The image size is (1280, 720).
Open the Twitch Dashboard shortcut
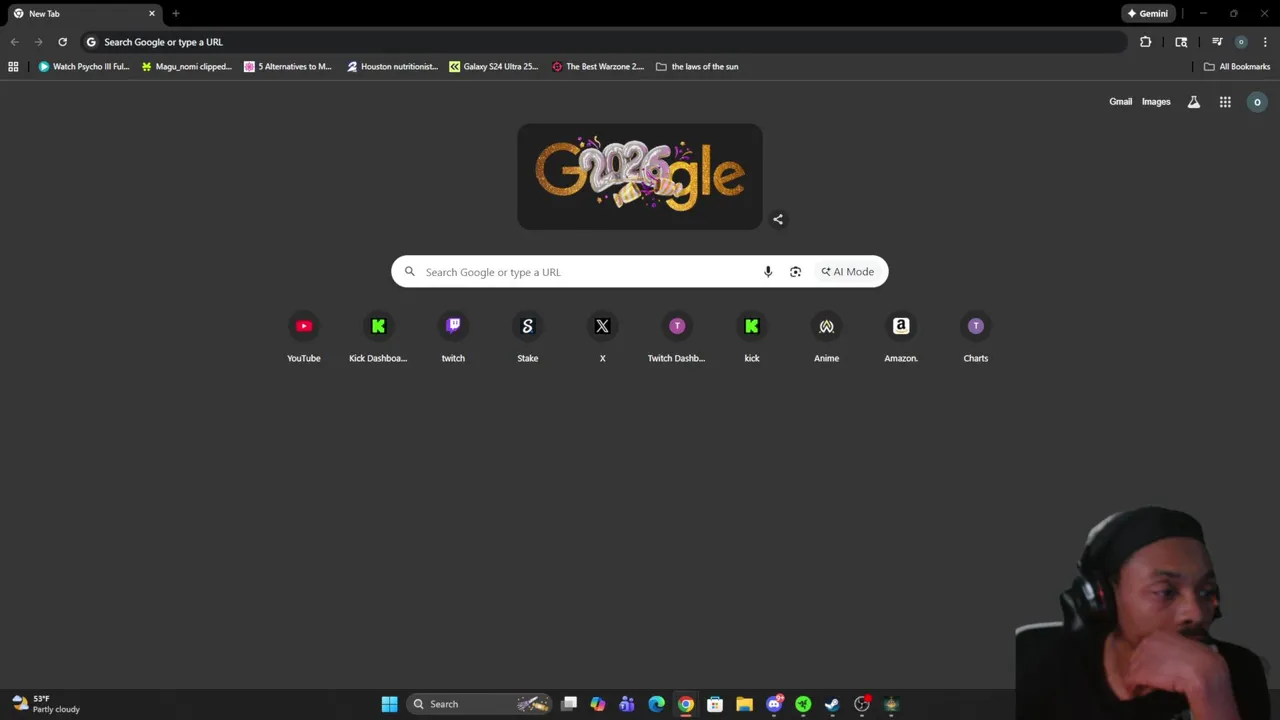(x=677, y=337)
